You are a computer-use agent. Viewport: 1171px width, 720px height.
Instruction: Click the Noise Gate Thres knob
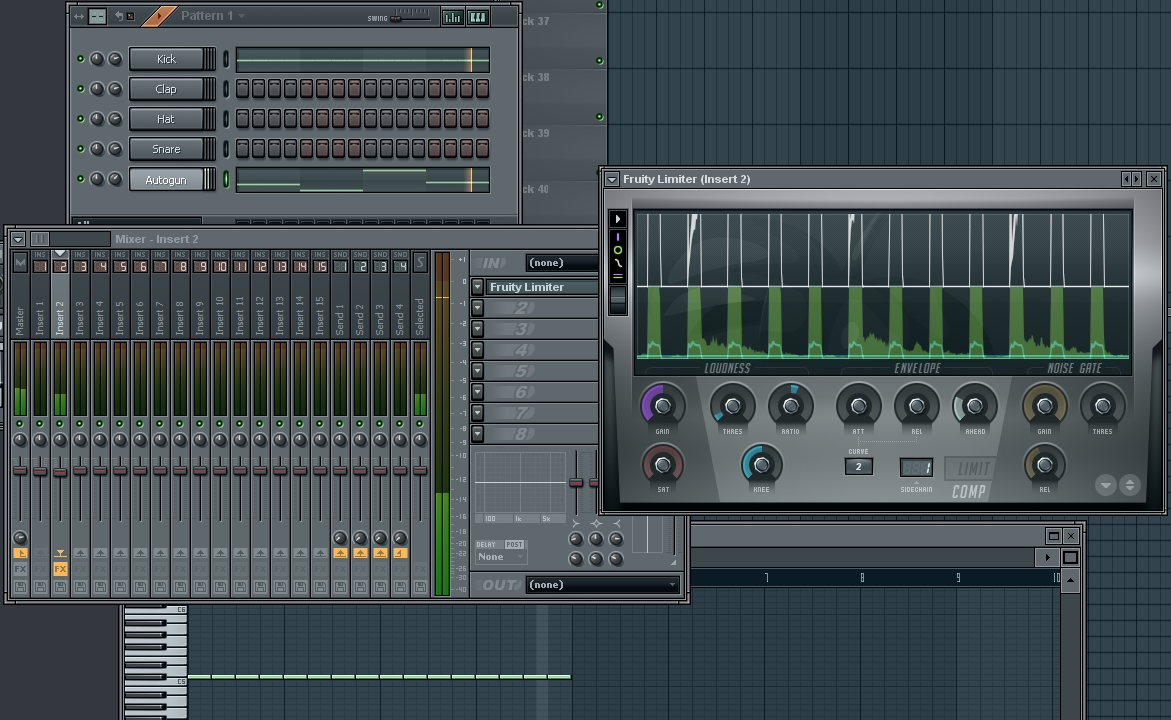[x=1102, y=406]
